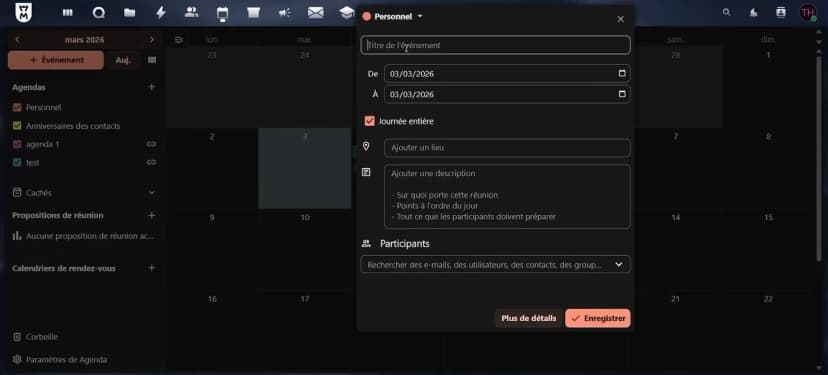Open the mars 2026 month picker

click(84, 40)
